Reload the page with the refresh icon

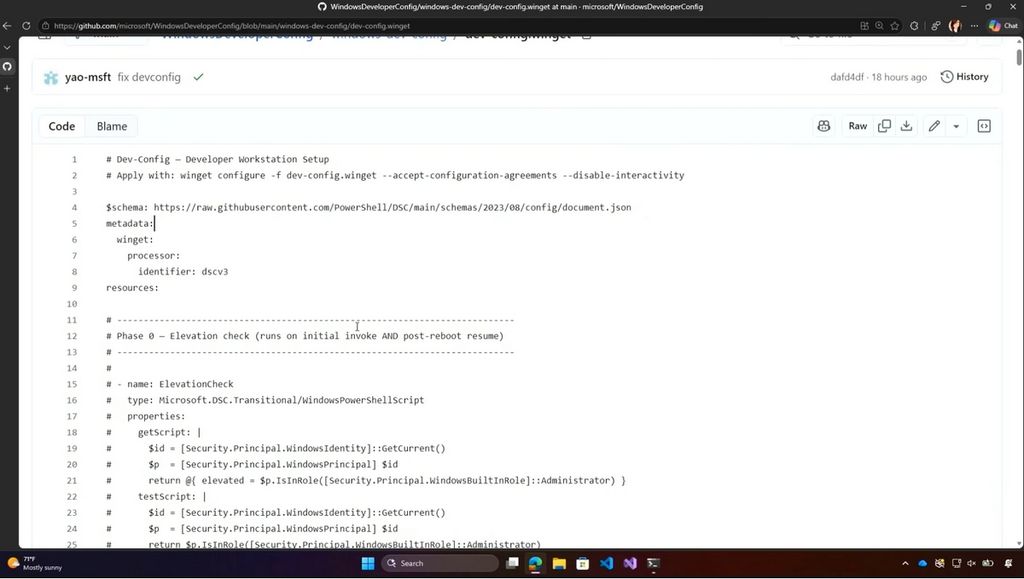pyautogui.click(x=26, y=26)
